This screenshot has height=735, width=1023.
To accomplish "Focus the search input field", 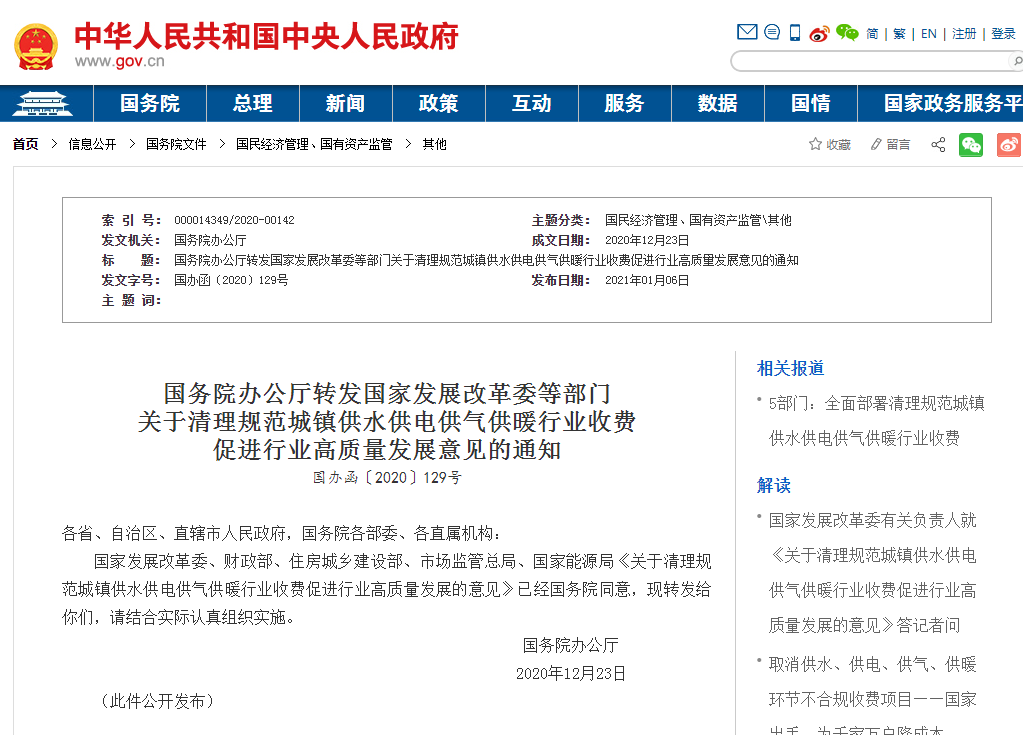I will [870, 61].
